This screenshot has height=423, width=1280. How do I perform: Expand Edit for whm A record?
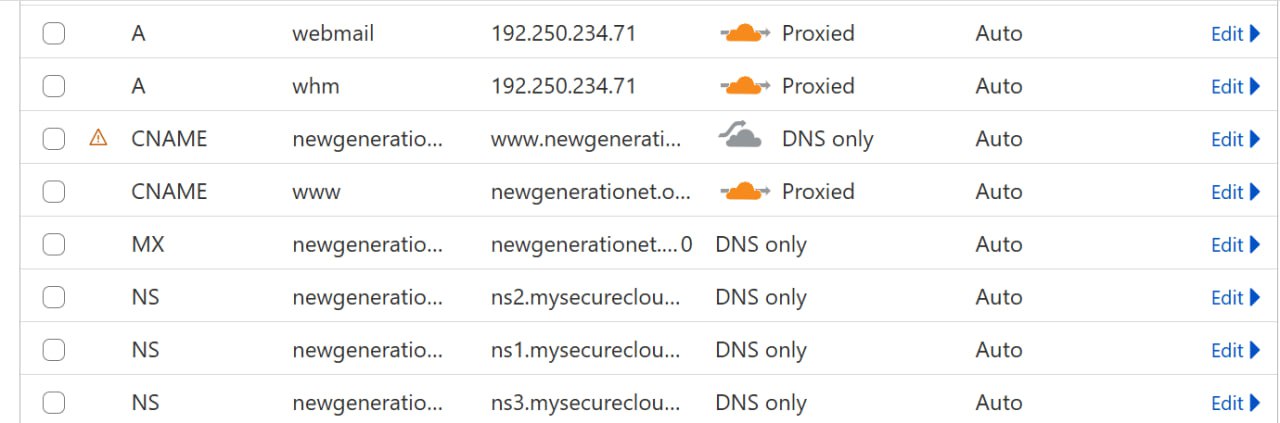click(1236, 86)
